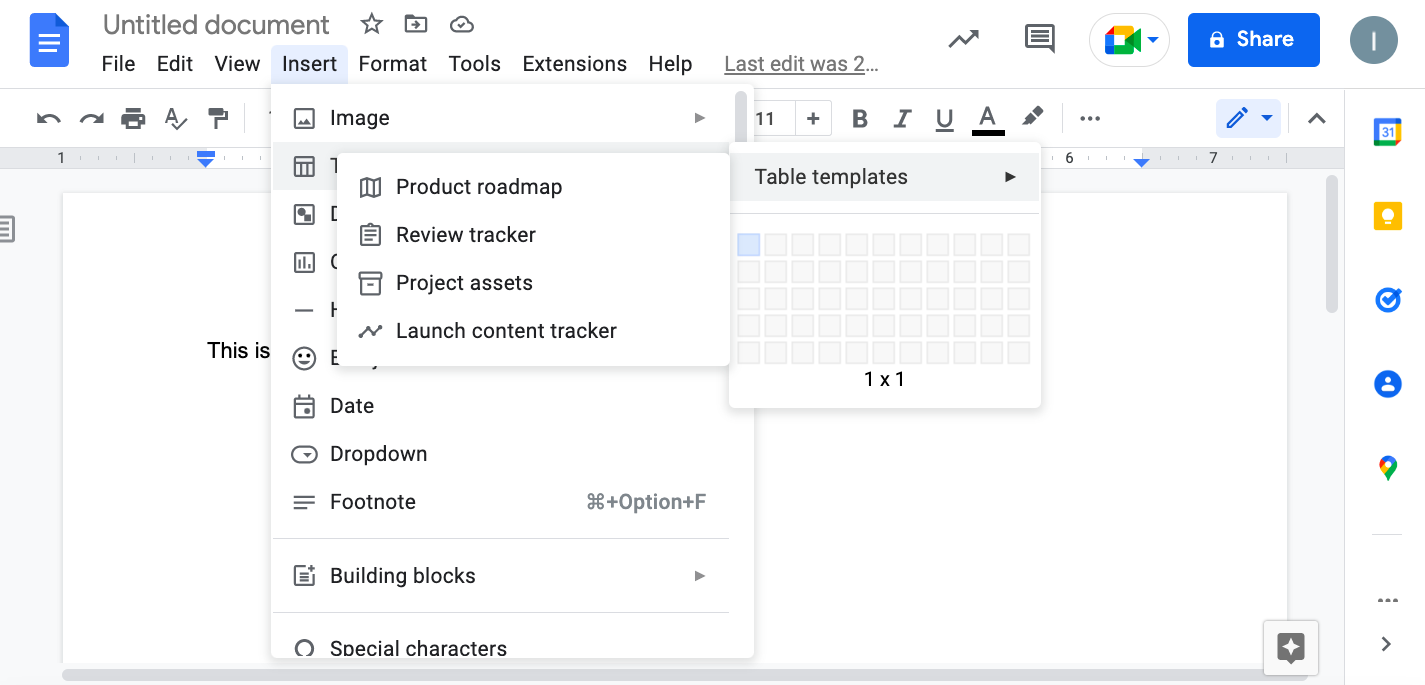Click the Share button
Screen dimensions: 1425x685
click(x=1253, y=39)
